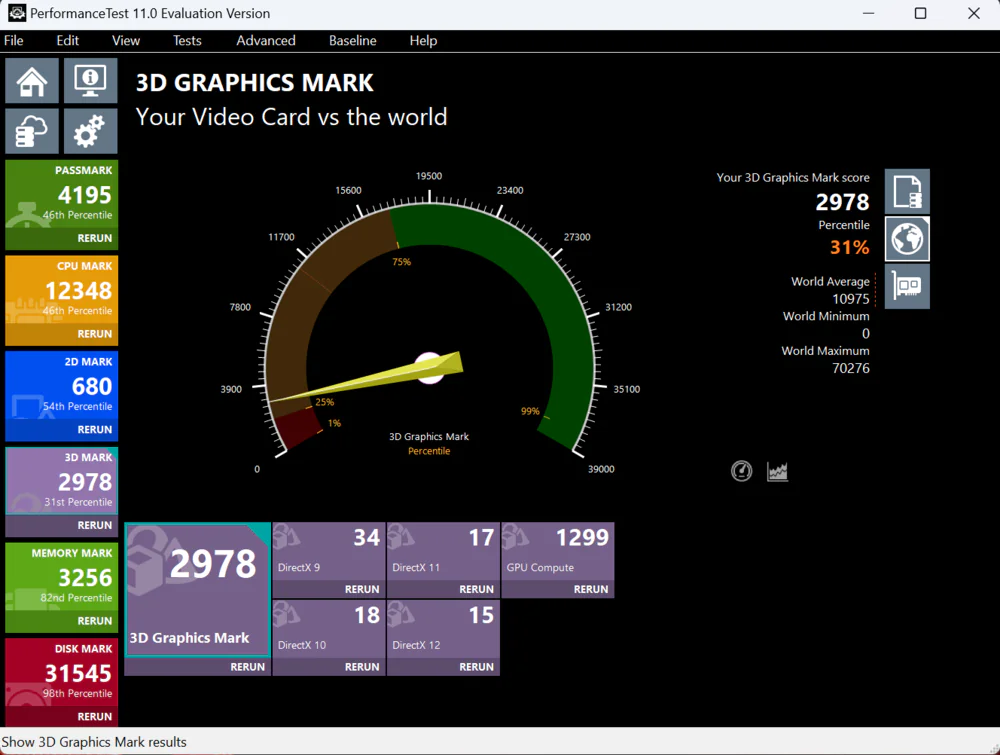Viewport: 1000px width, 755px height.
Task: Select the large 3D Graphics Mark tile
Action: (x=198, y=590)
